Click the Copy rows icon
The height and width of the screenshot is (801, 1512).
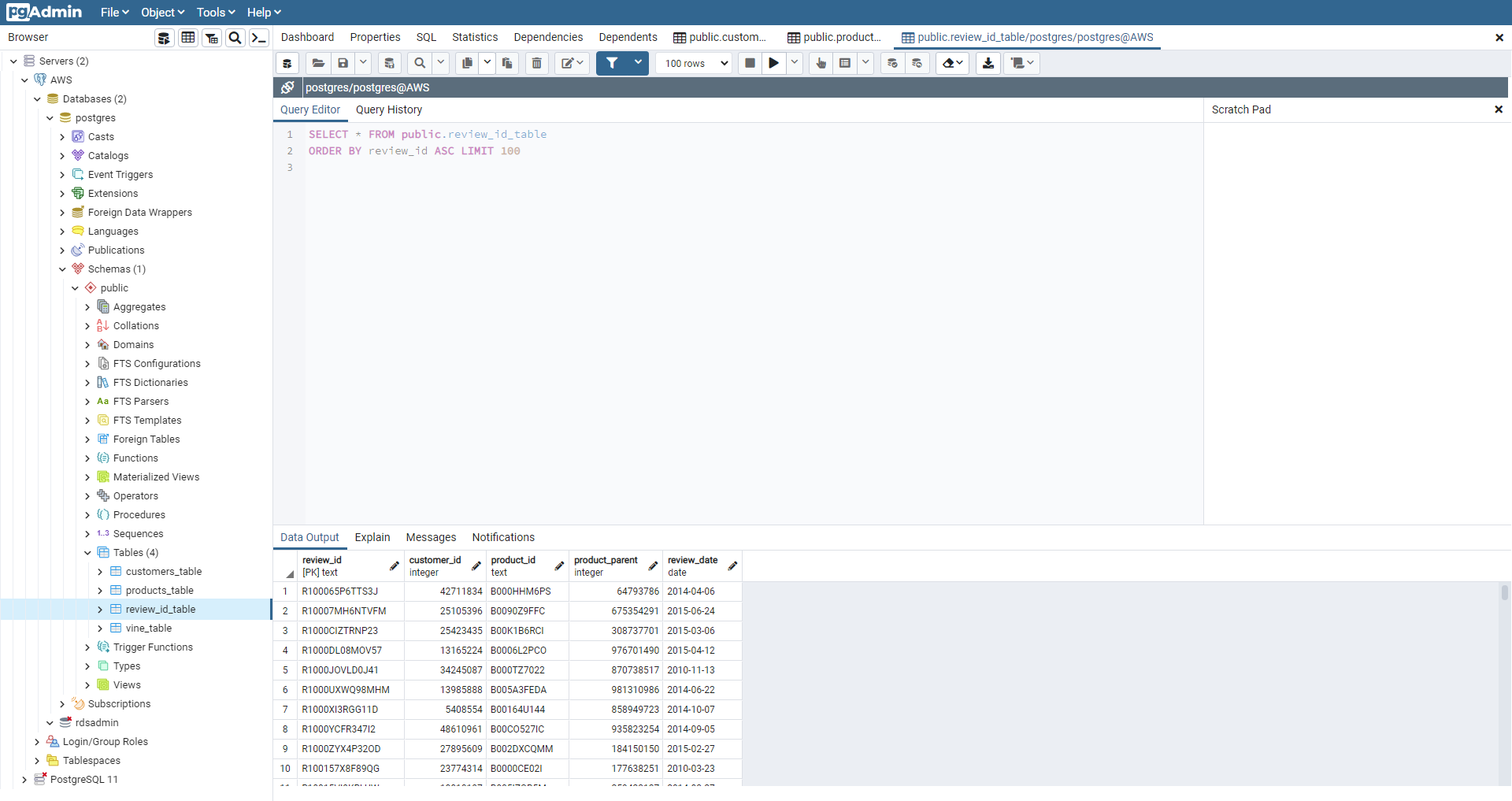[x=467, y=63]
